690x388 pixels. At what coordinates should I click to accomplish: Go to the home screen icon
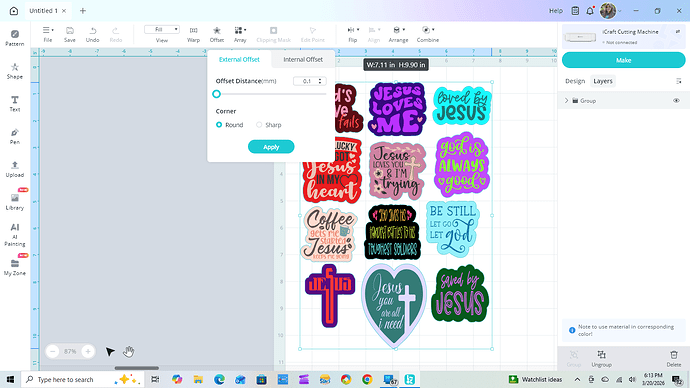(14, 11)
